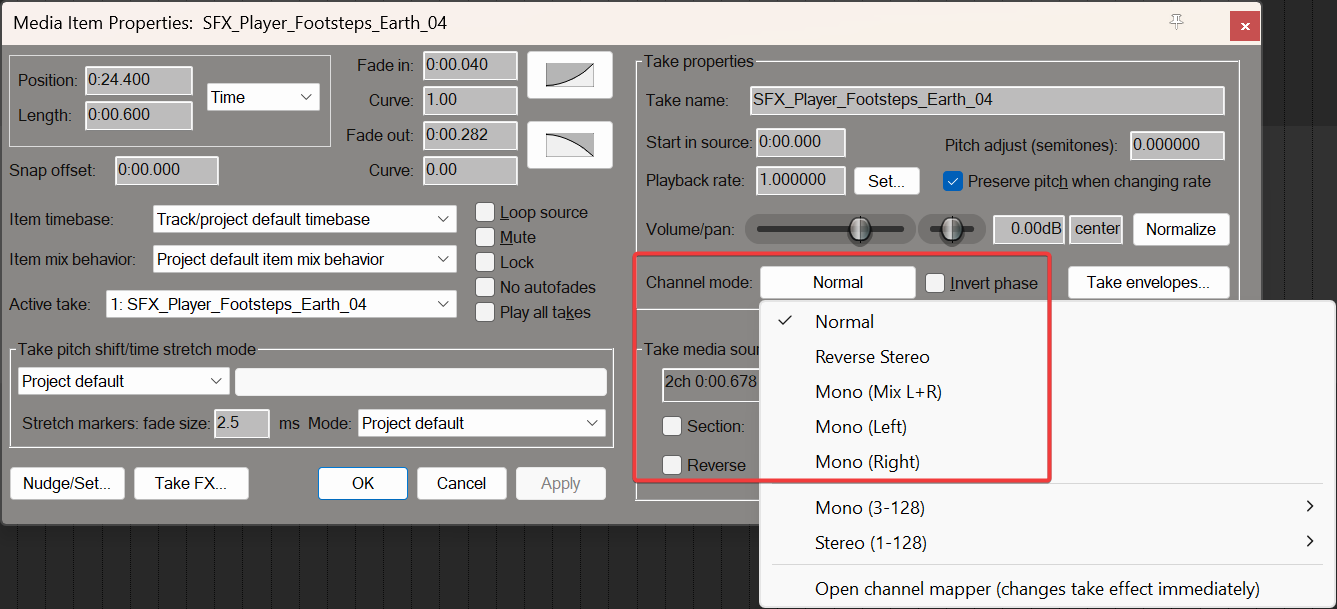
Task: Check the Section checkbox
Action: coord(673,427)
